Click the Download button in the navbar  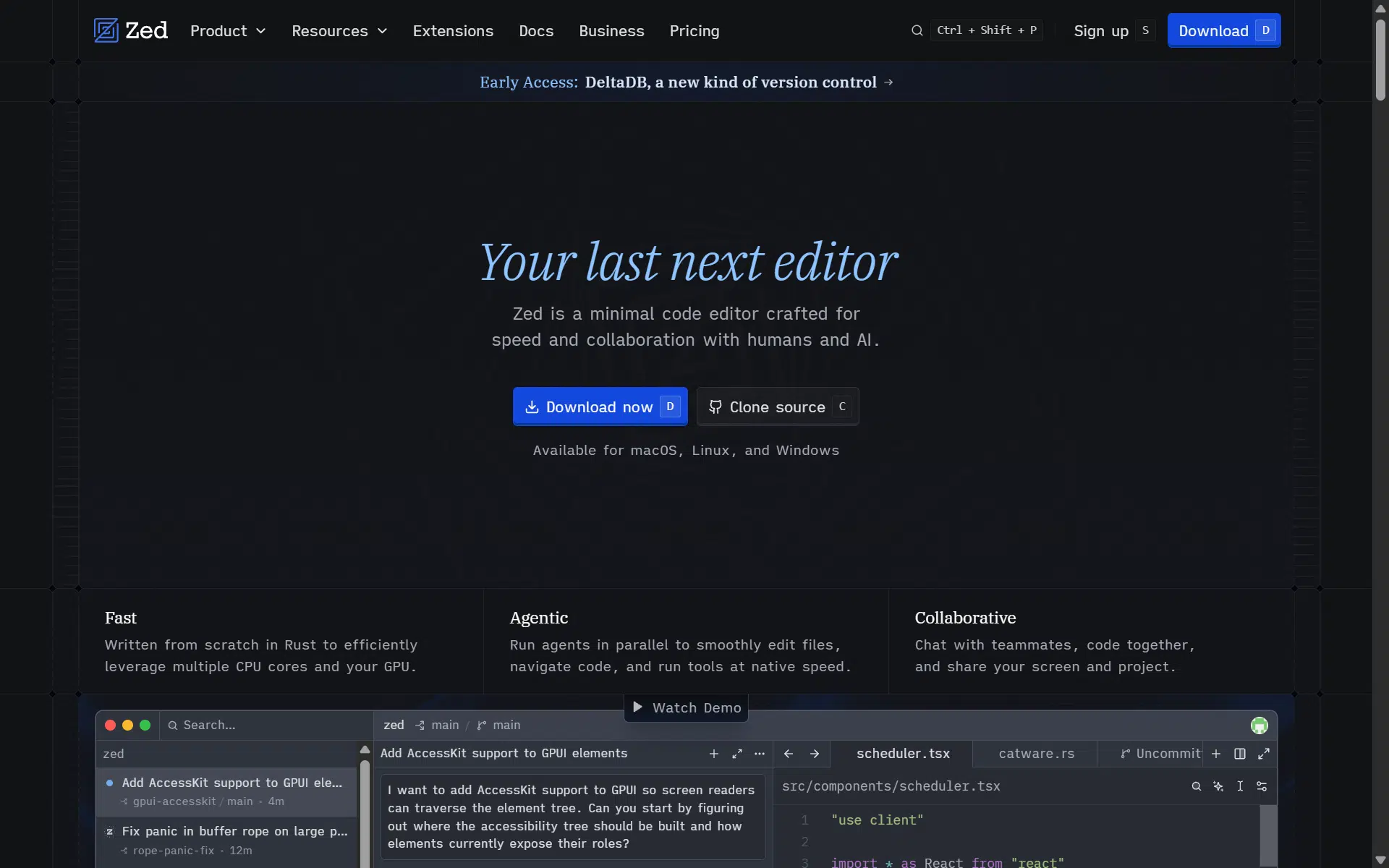1224,30
